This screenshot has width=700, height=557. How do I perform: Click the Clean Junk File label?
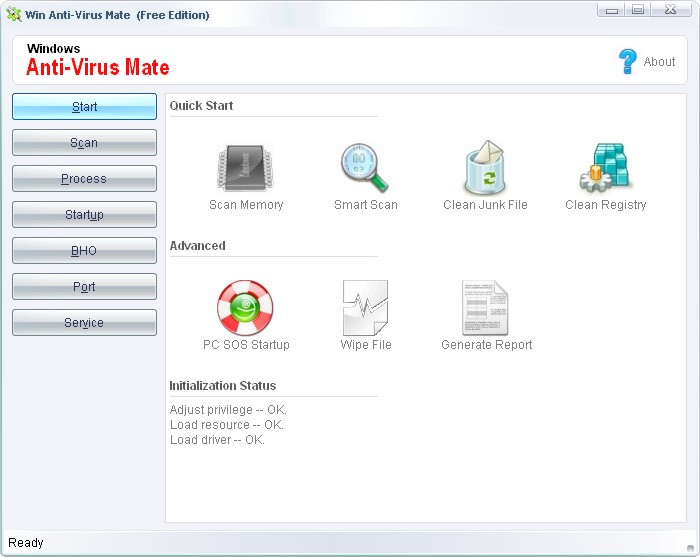point(485,205)
